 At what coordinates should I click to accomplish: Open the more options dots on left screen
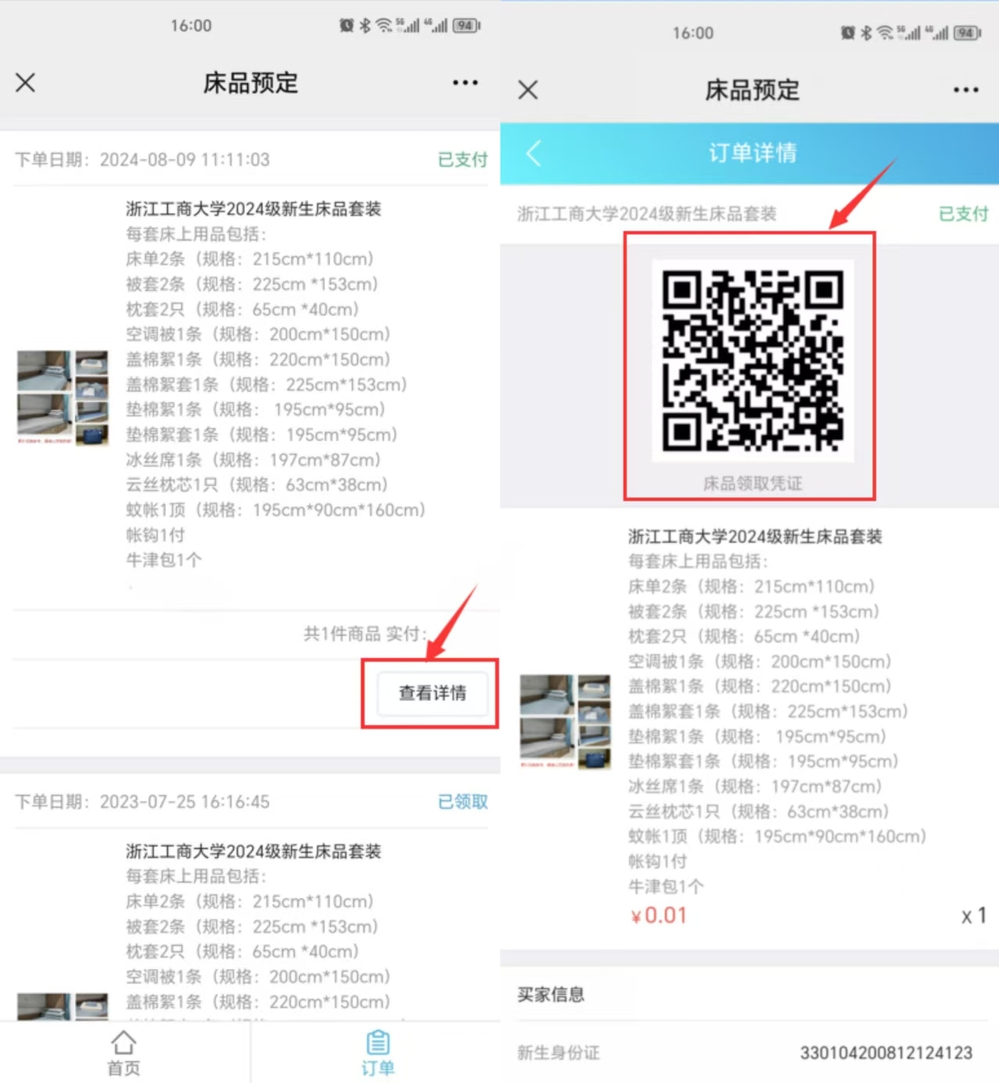465,83
